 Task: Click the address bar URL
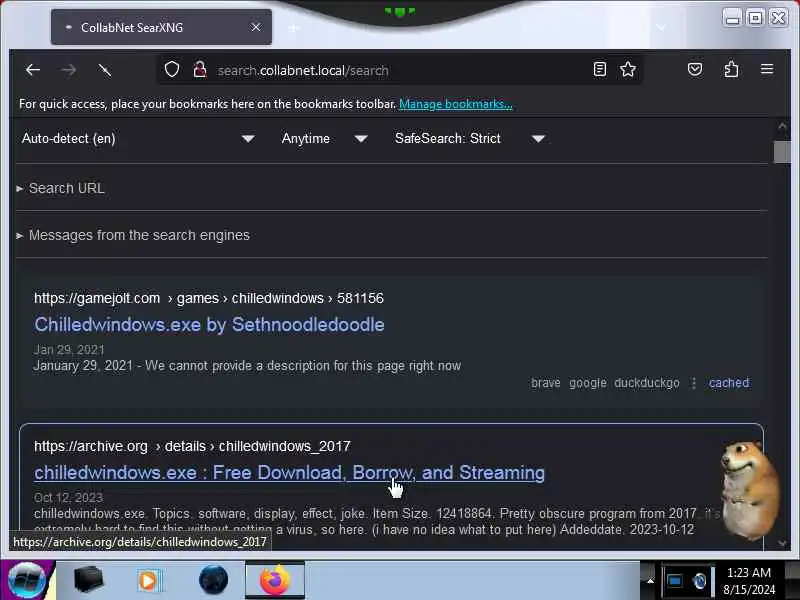click(303, 70)
